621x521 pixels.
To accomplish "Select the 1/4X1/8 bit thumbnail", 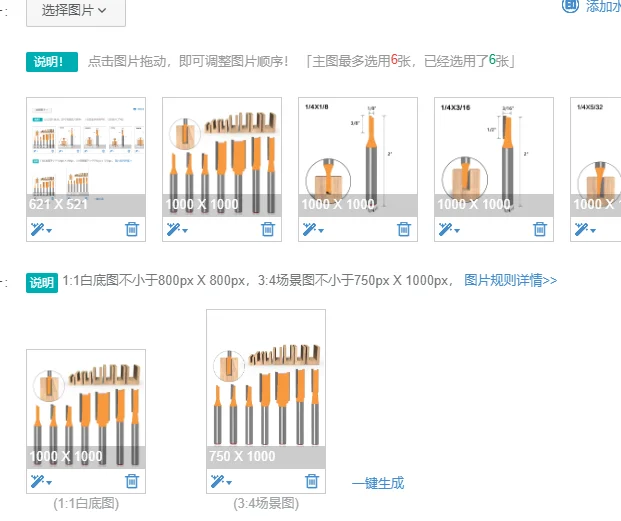I will 358,157.
